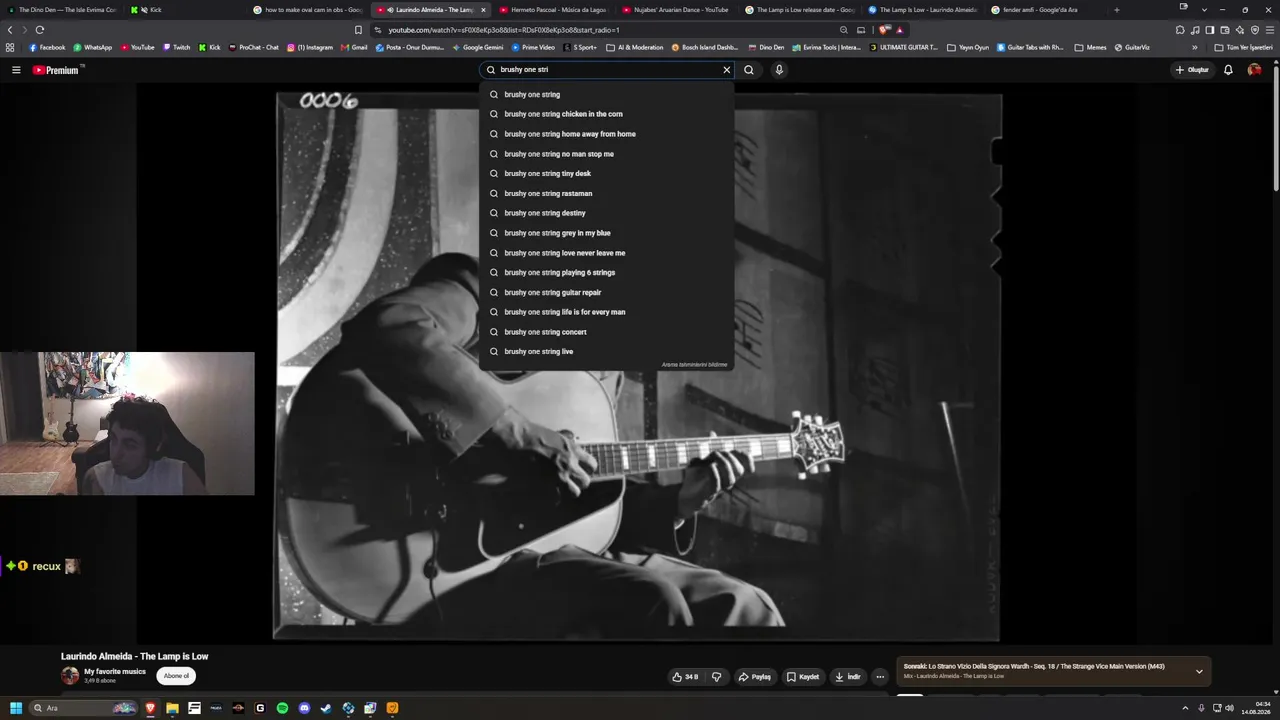Open Discord from the taskbar
The width and height of the screenshot is (1280, 720).
click(304, 708)
